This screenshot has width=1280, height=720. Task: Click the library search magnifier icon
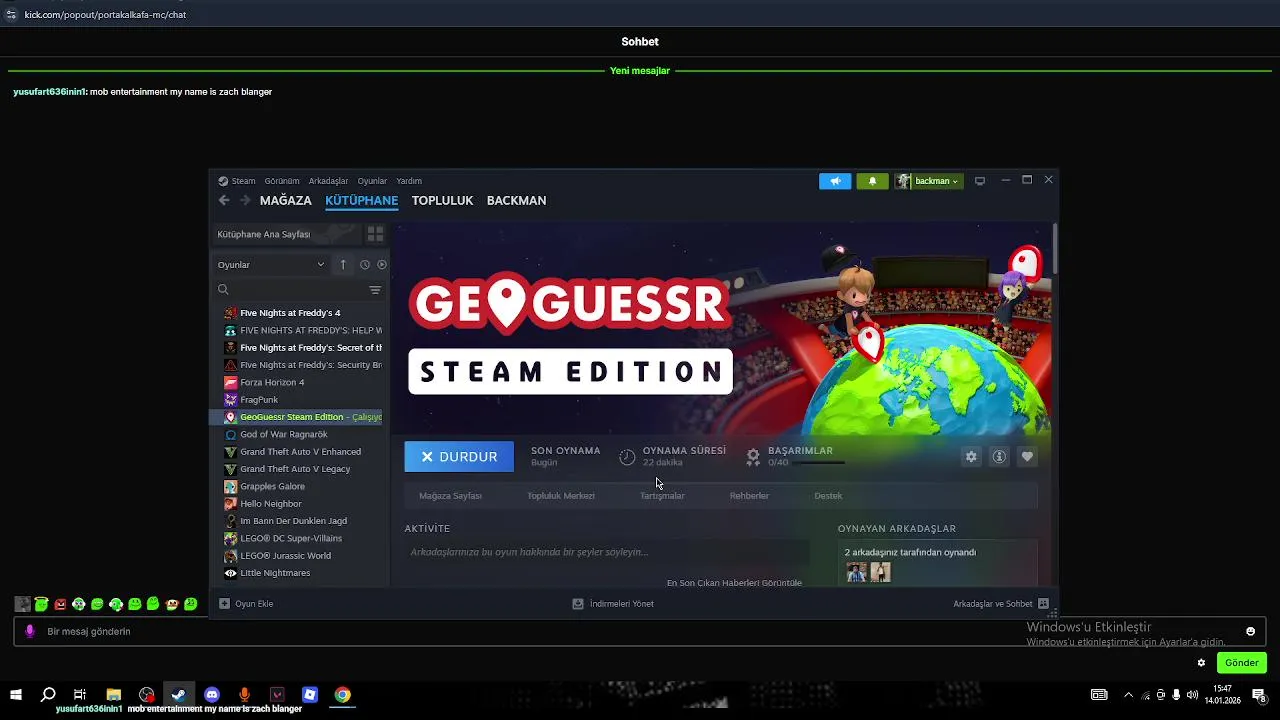(223, 290)
